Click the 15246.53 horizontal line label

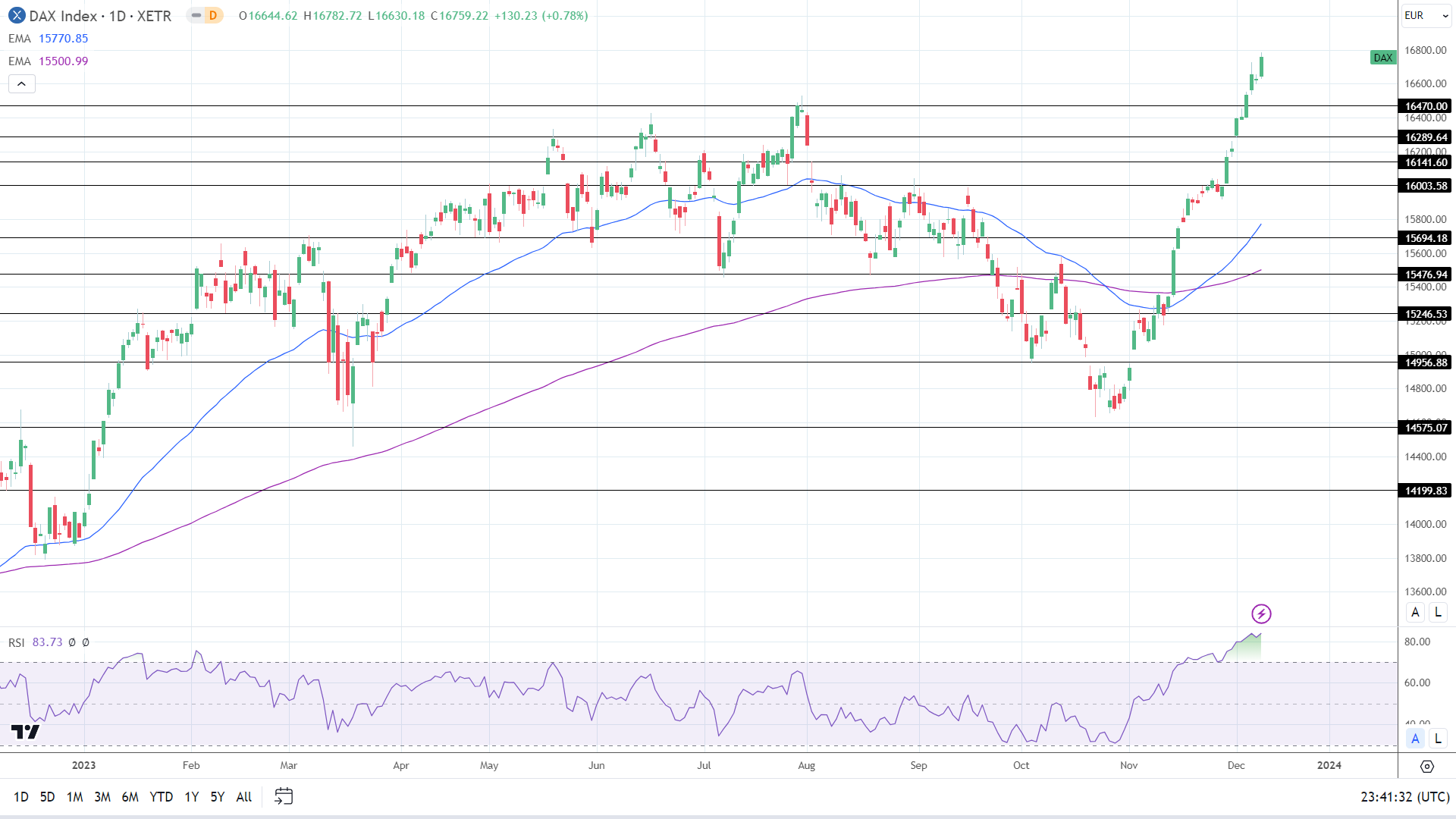(x=1425, y=314)
